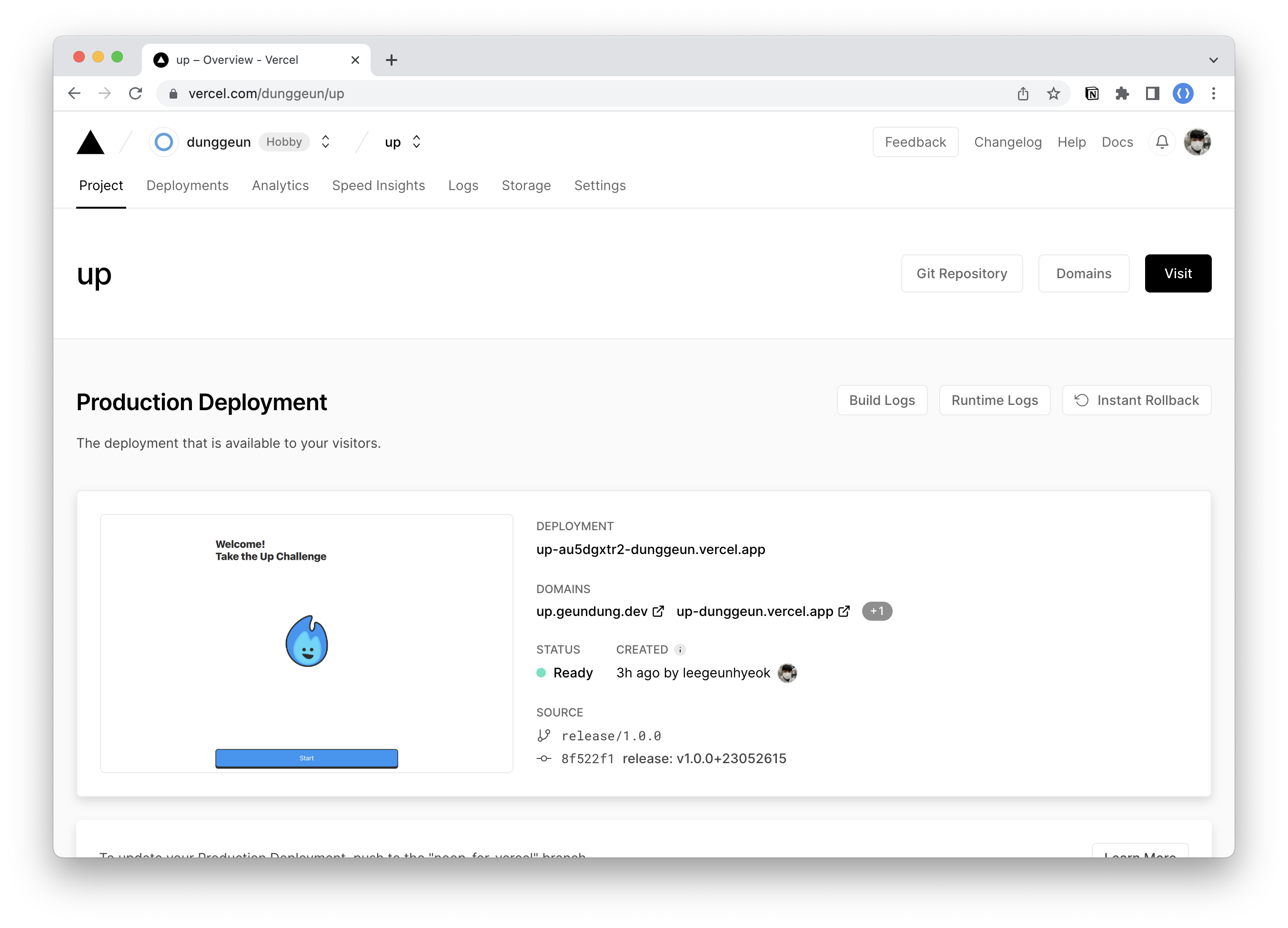Toggle the Chrome side panel icon
This screenshot has width=1288, height=928.
point(1152,94)
